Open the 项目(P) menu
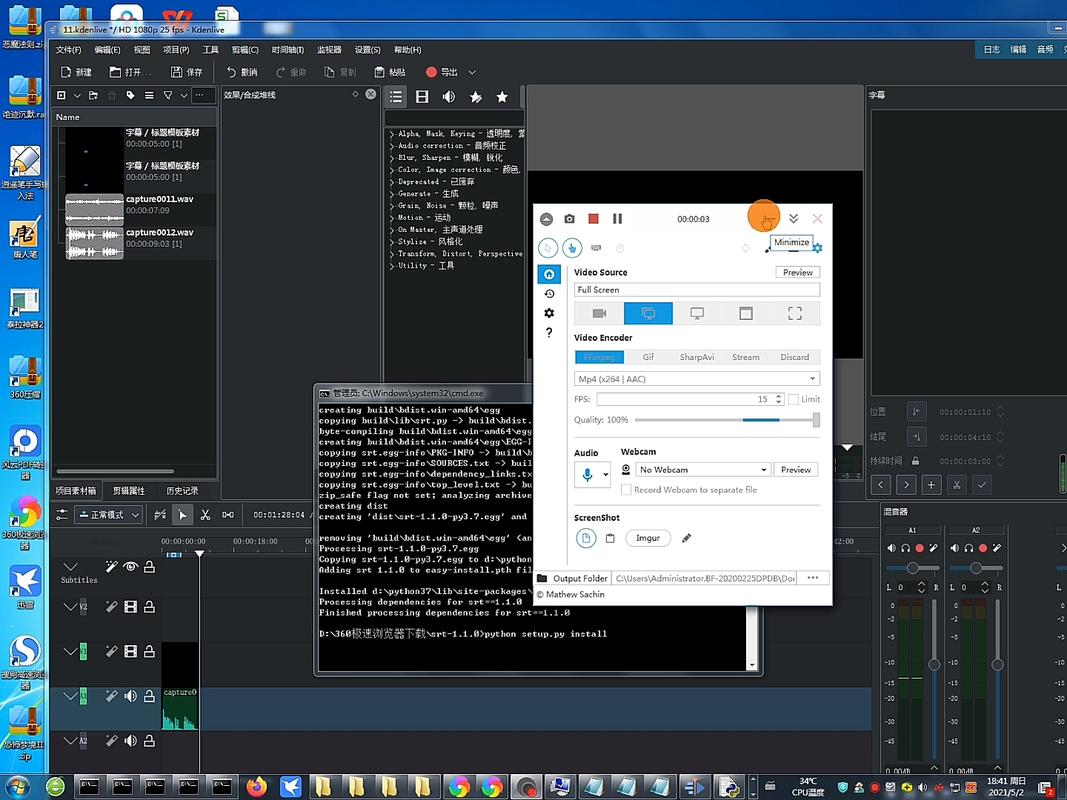This screenshot has width=1067, height=800. point(176,50)
